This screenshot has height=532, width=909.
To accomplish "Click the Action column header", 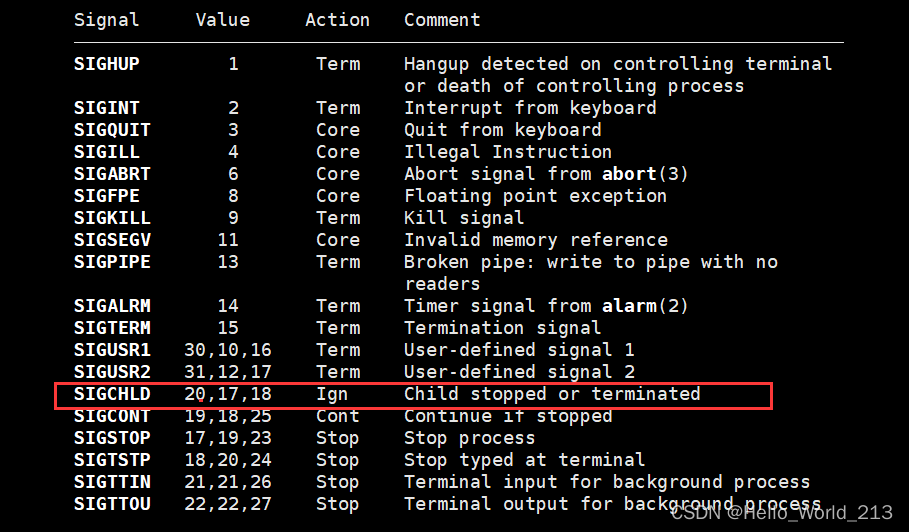I will [x=337, y=20].
